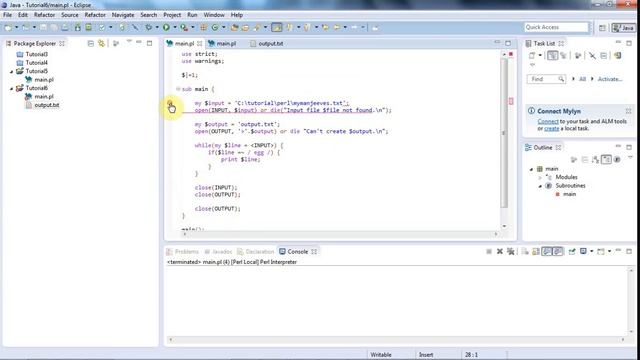The height and width of the screenshot is (360, 640).
Task: Click the Activate... link in the Task List
Action: (610, 79)
